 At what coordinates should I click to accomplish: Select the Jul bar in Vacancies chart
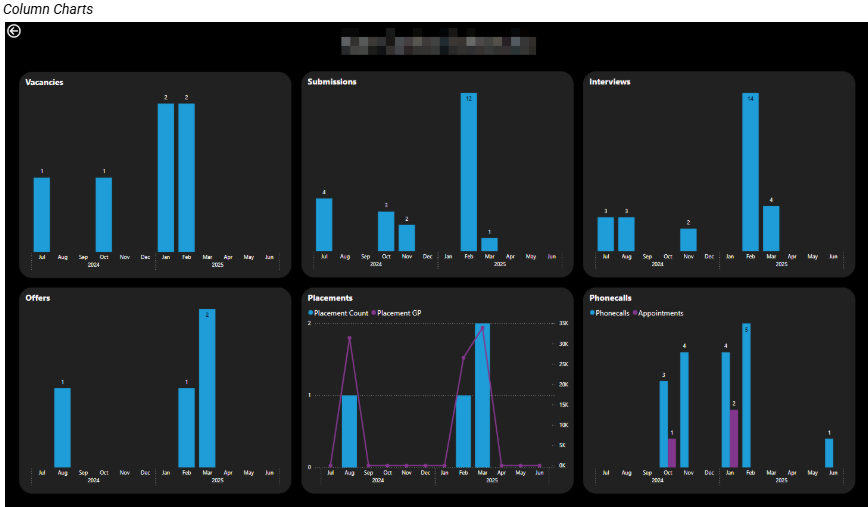pos(42,215)
